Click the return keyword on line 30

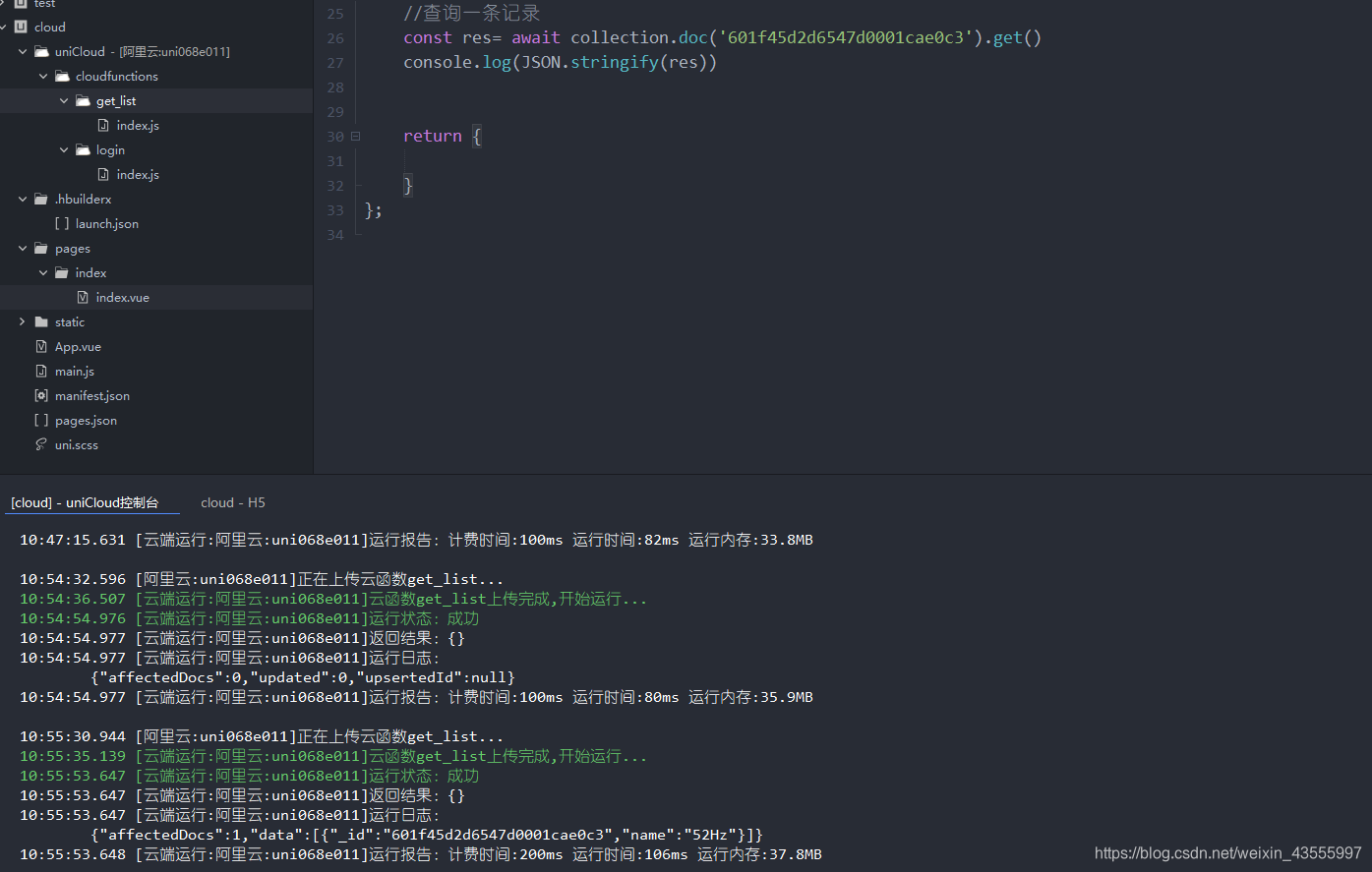pos(433,136)
